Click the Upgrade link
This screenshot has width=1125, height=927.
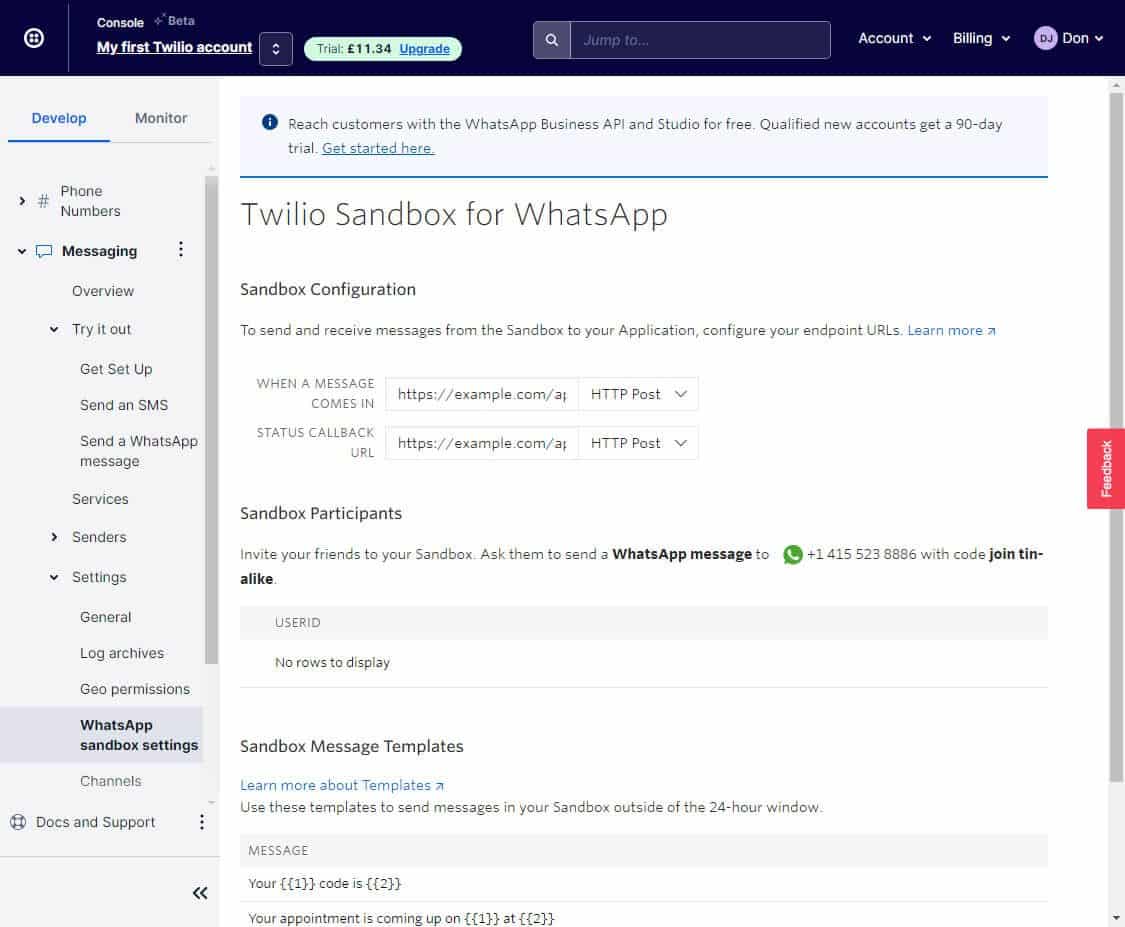point(424,48)
